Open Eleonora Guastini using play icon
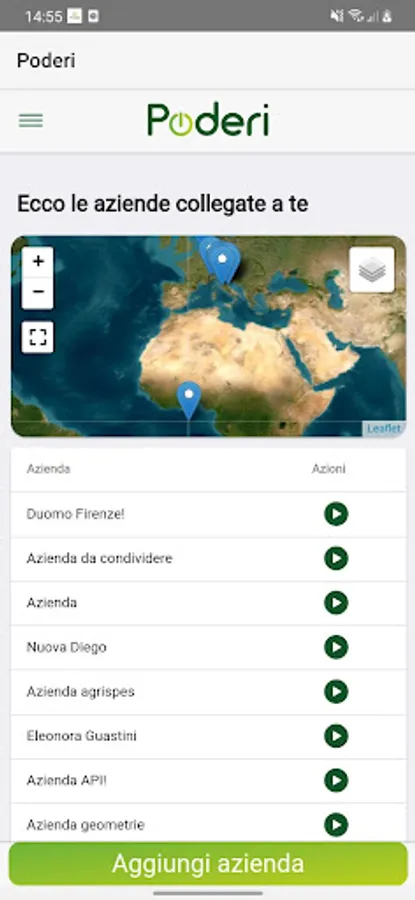The width and height of the screenshot is (415, 900). click(x=336, y=736)
